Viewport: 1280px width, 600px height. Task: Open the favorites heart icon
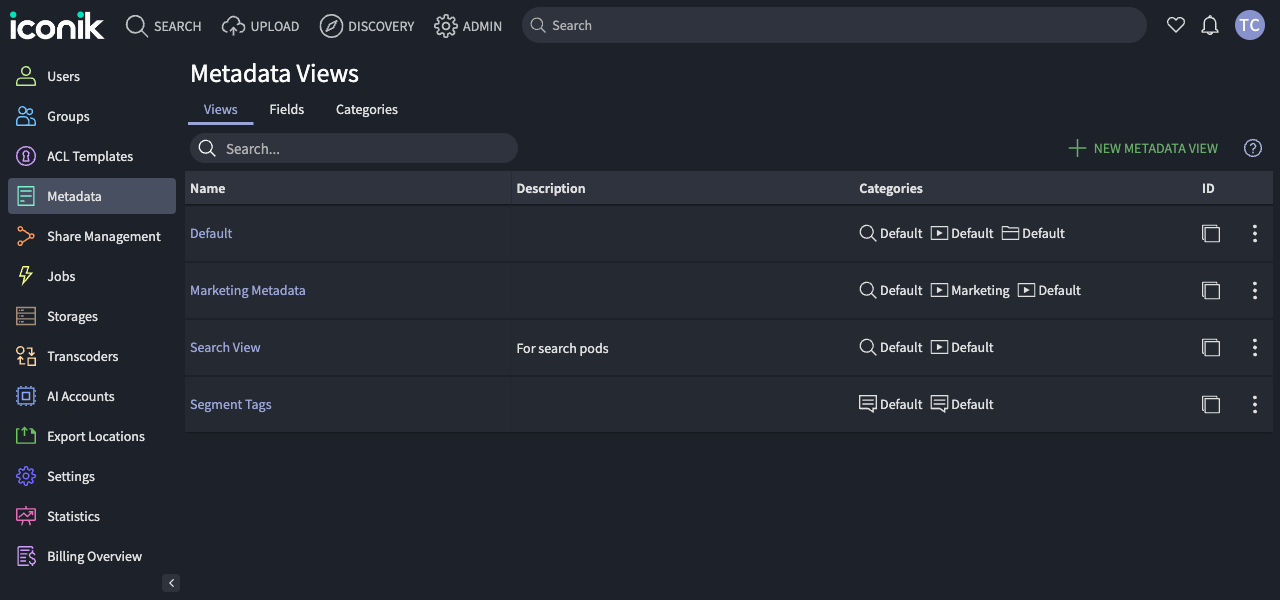(1176, 25)
